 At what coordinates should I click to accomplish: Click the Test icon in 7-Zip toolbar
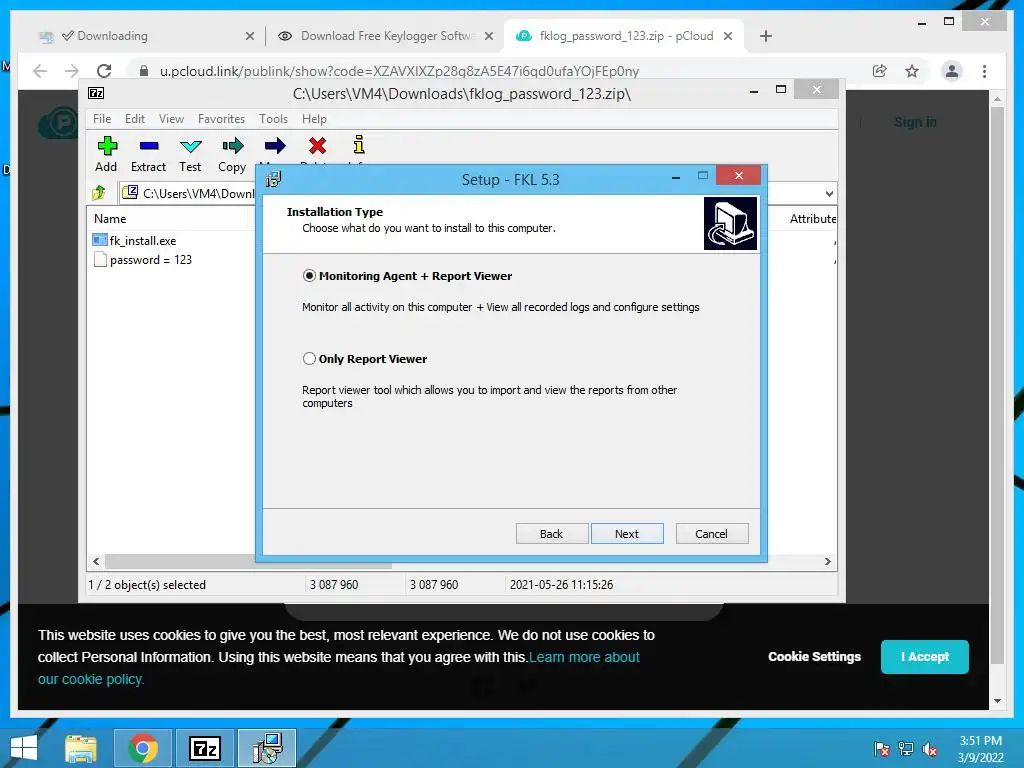tap(191, 146)
